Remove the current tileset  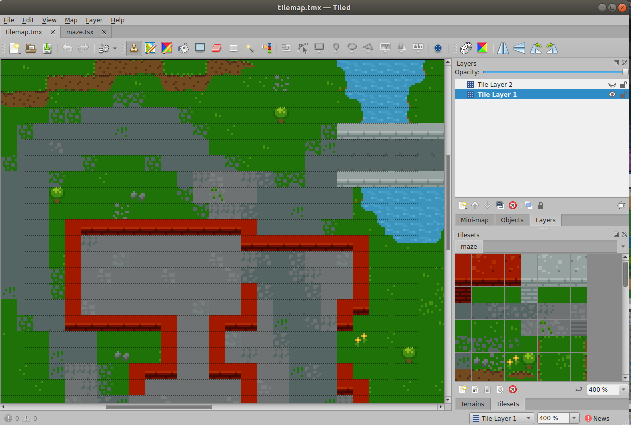coord(512,389)
